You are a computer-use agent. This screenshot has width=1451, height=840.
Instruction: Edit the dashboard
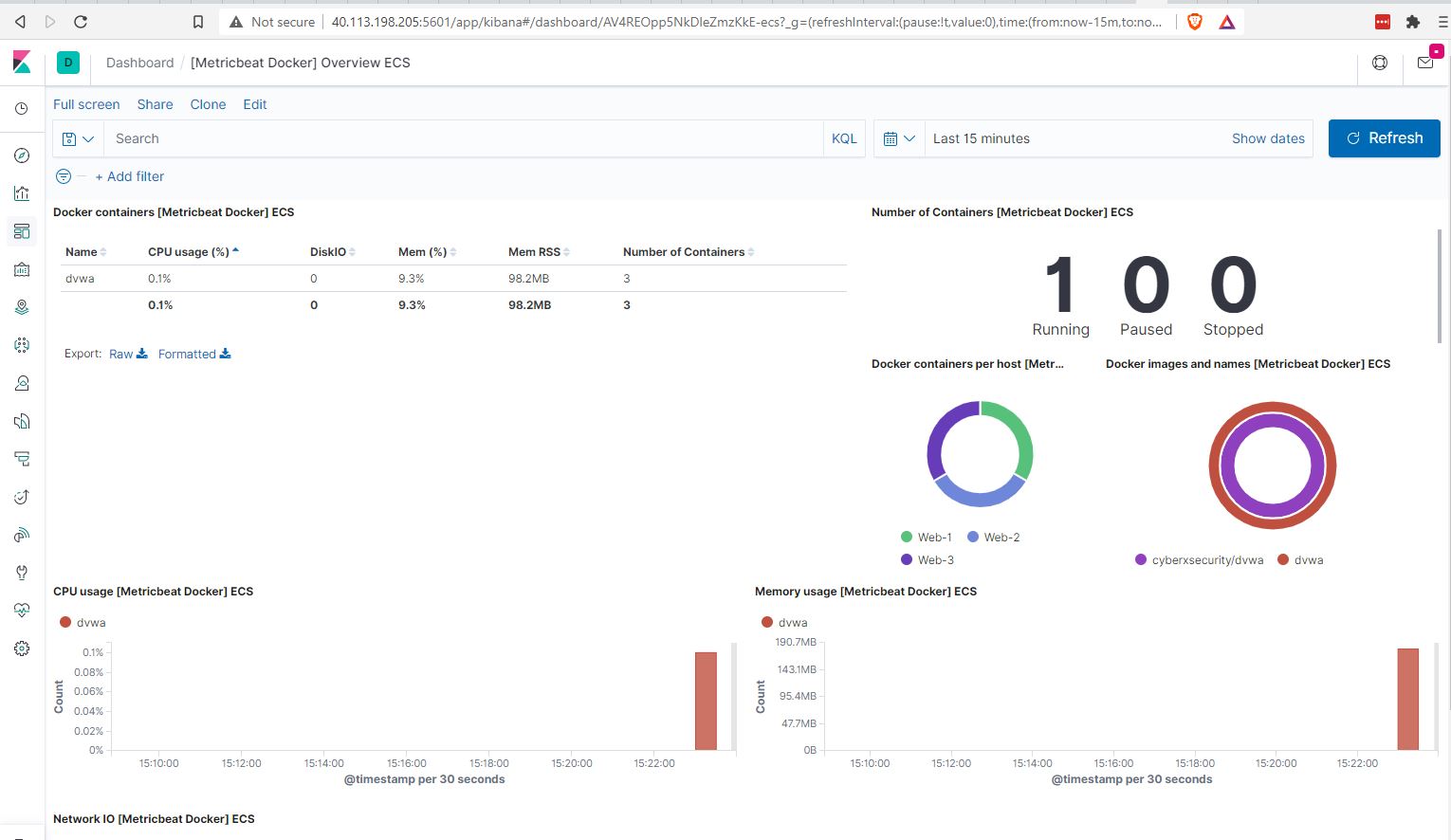pos(255,104)
